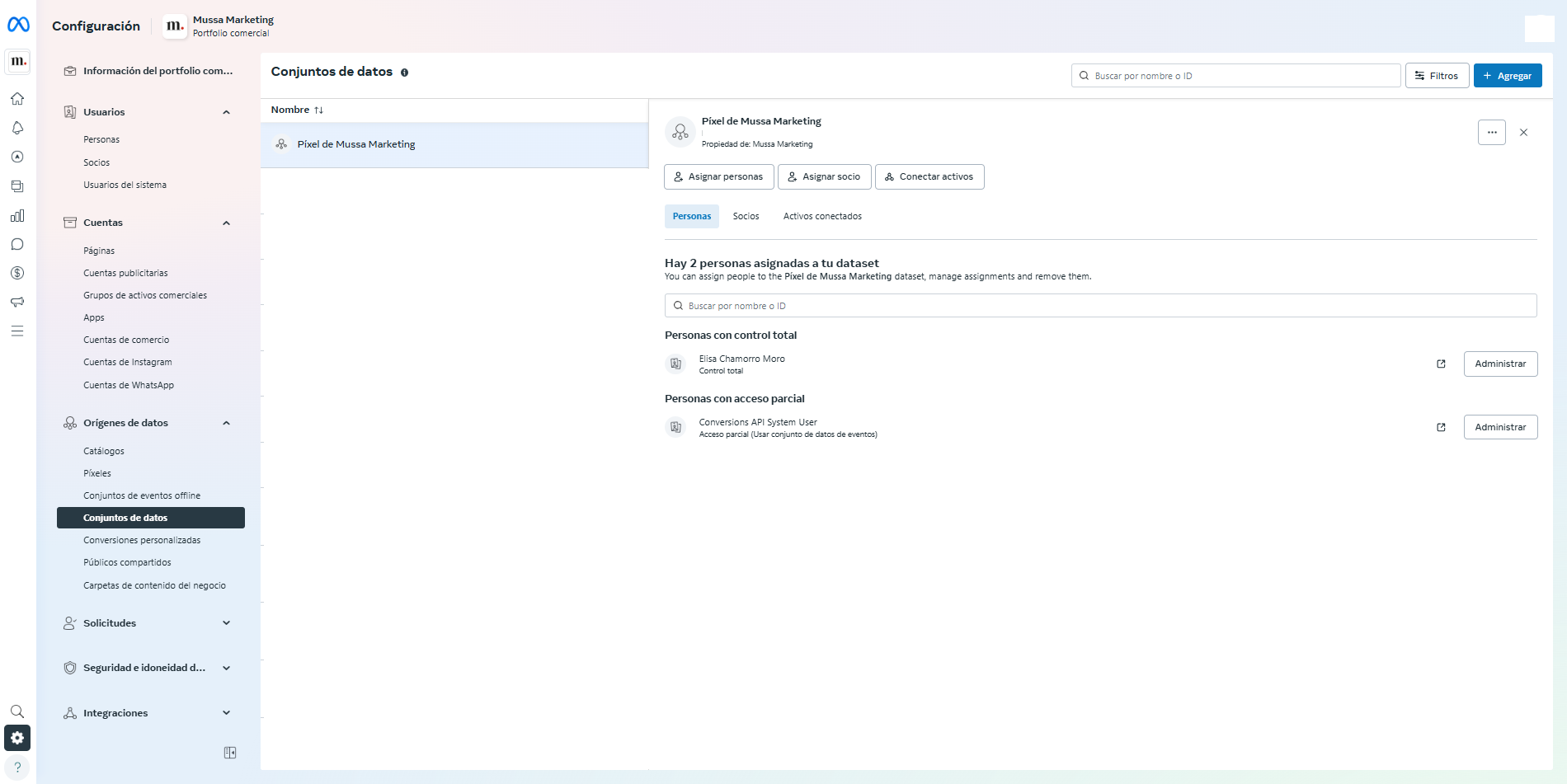
Task: Open the inbox chat bubble icon
Action: point(17,244)
